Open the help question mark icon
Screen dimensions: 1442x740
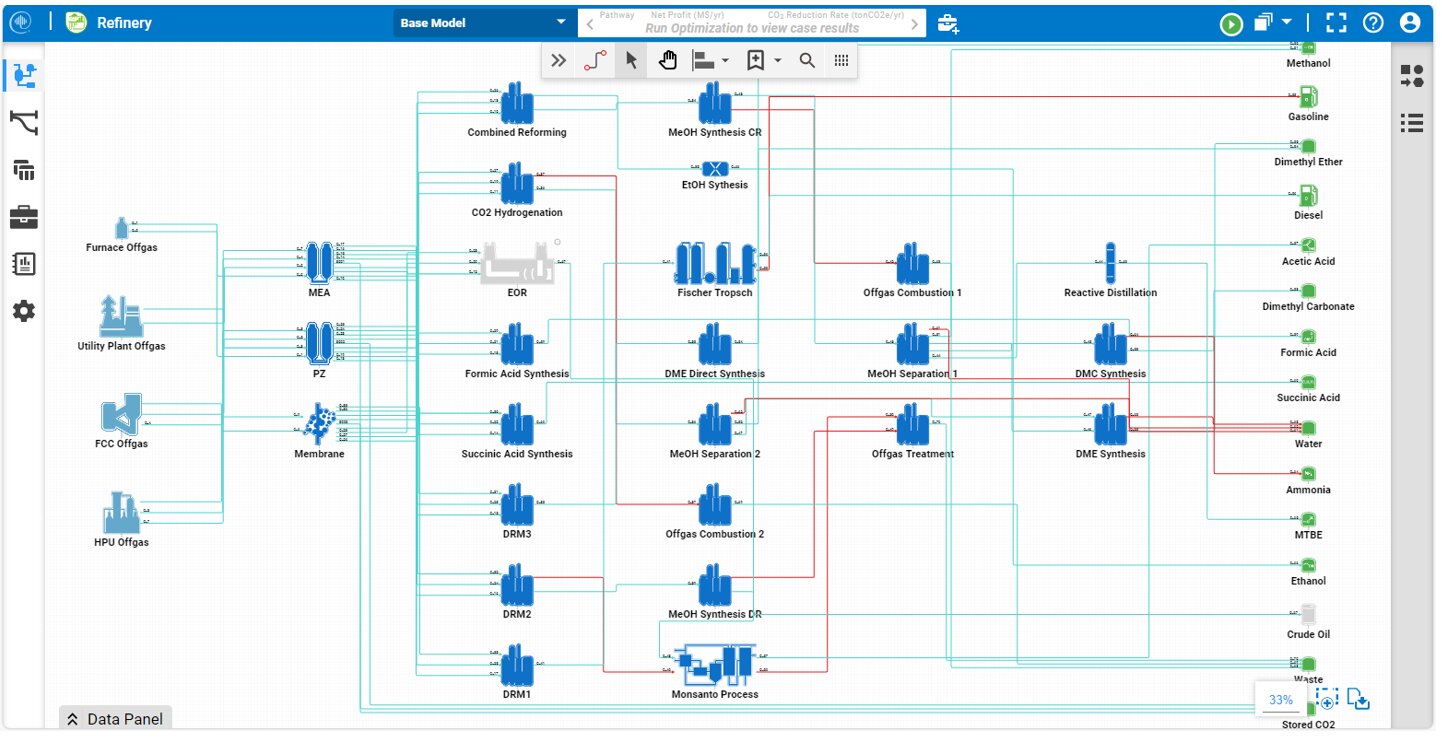[1373, 23]
